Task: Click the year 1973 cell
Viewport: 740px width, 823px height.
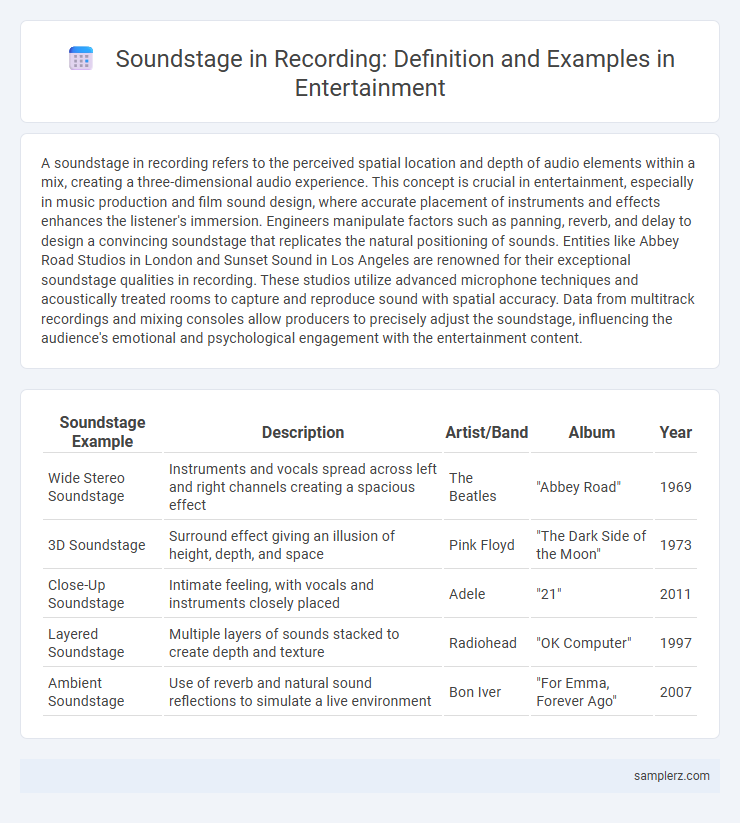Action: coord(675,545)
